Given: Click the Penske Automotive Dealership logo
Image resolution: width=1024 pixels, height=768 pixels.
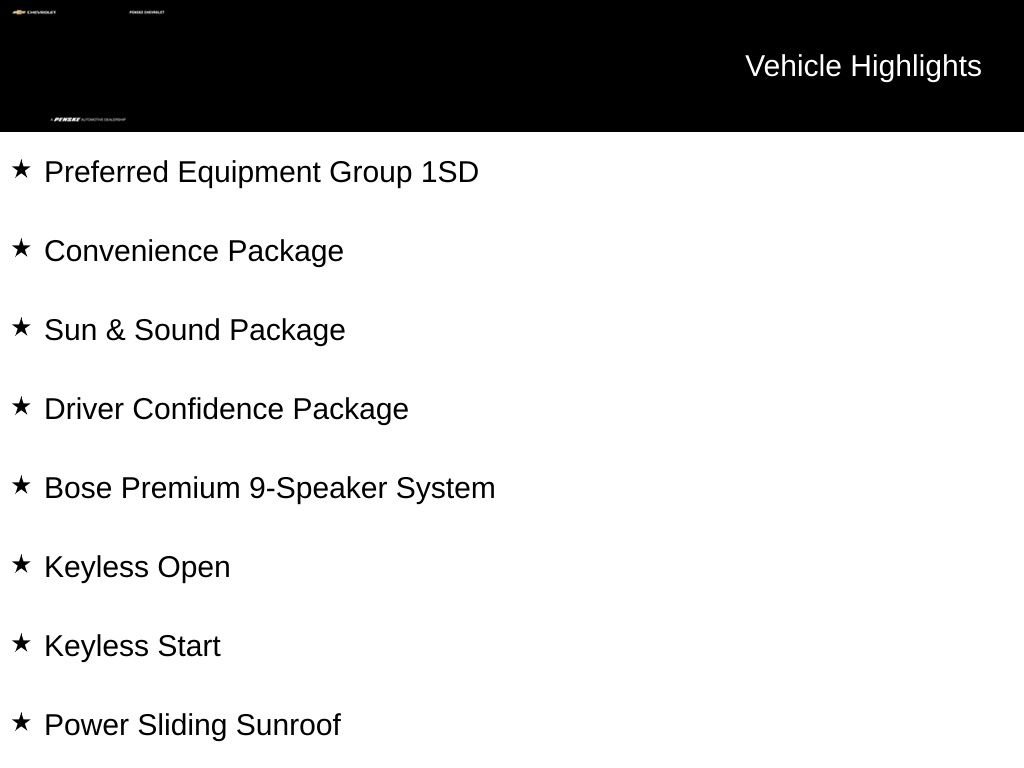Looking at the screenshot, I should click(x=88, y=120).
